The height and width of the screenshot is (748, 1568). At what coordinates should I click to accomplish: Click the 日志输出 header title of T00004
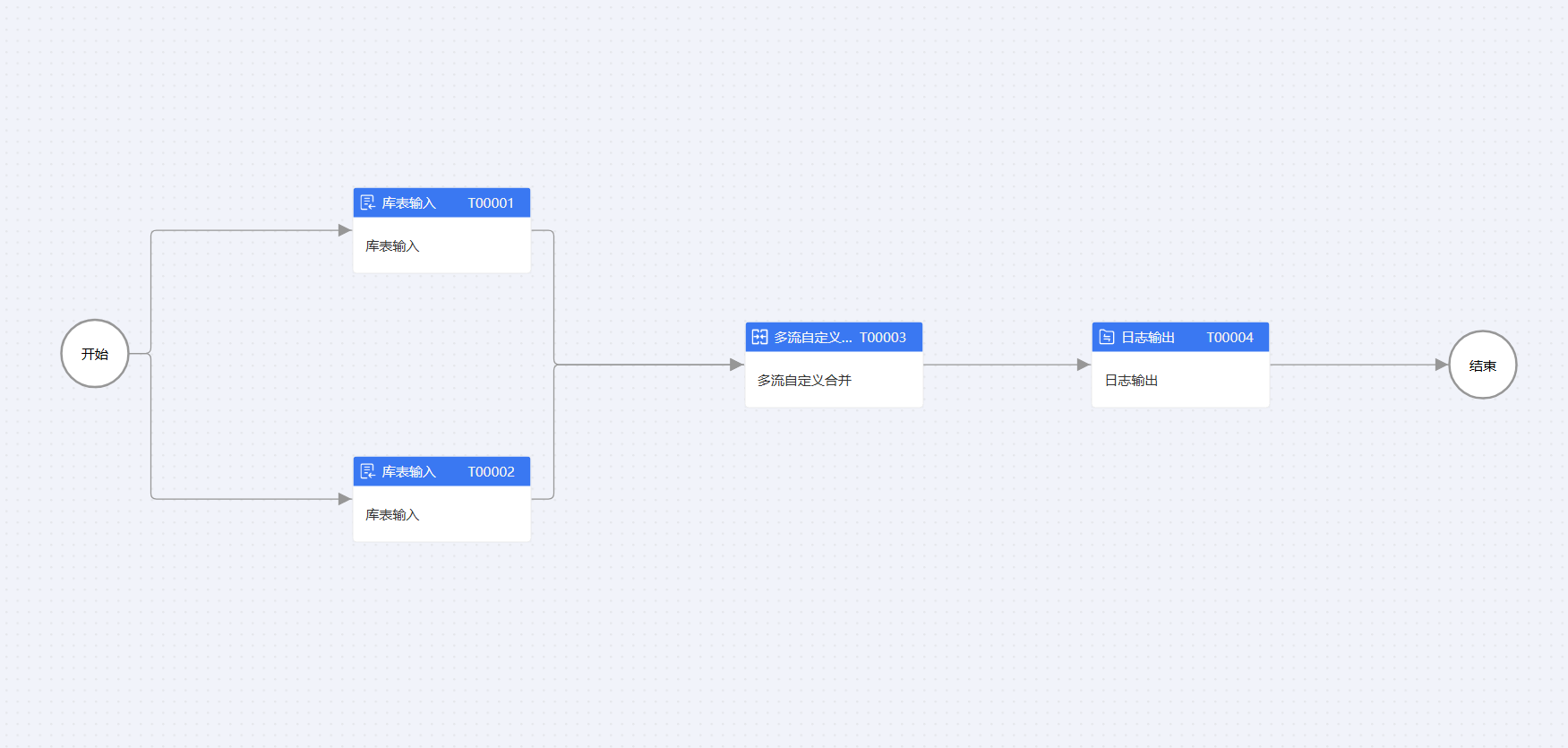[x=1148, y=338]
